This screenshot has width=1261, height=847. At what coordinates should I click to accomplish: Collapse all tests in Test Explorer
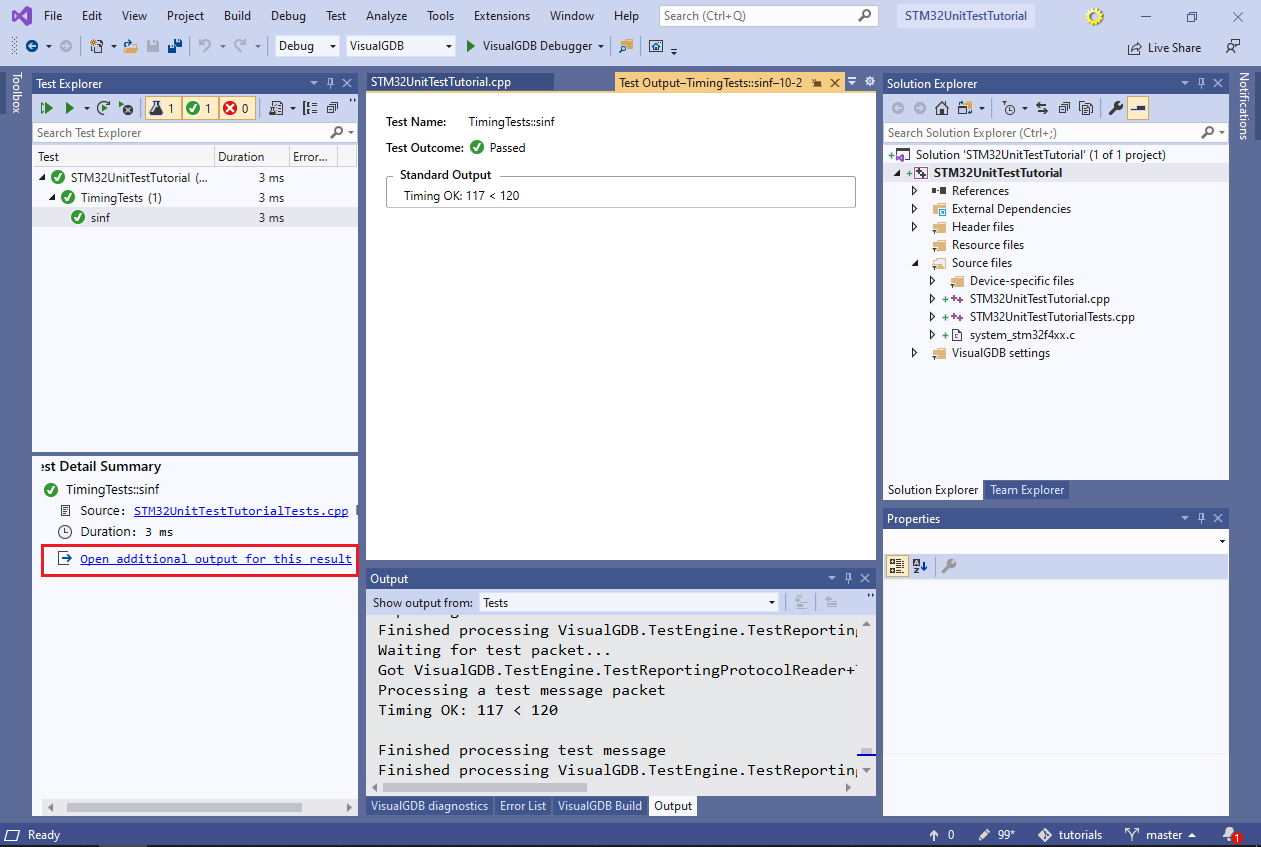(332, 108)
